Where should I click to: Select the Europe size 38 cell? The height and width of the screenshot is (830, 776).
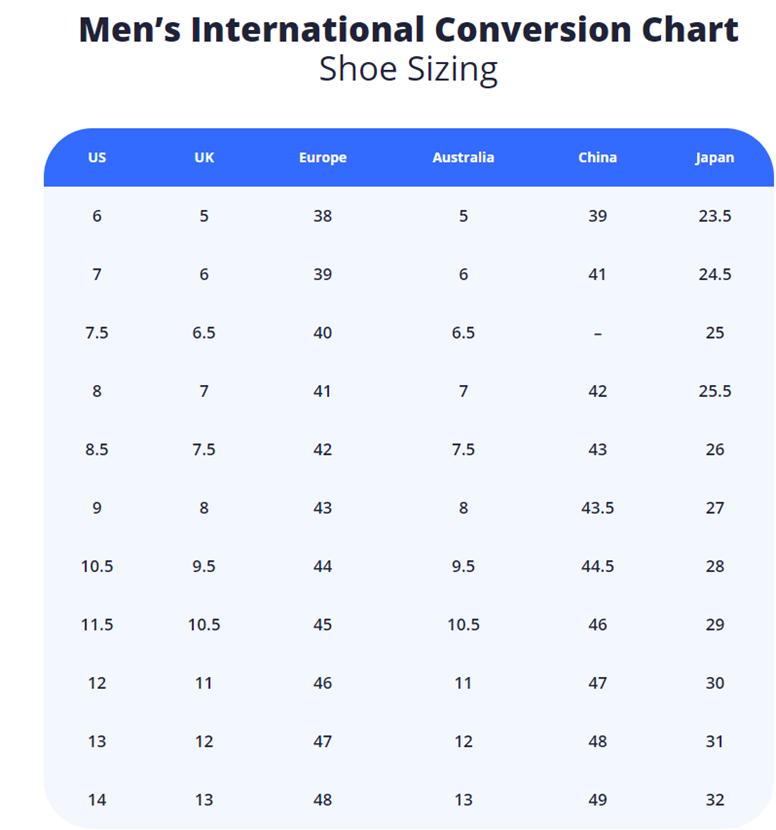pyautogui.click(x=322, y=216)
